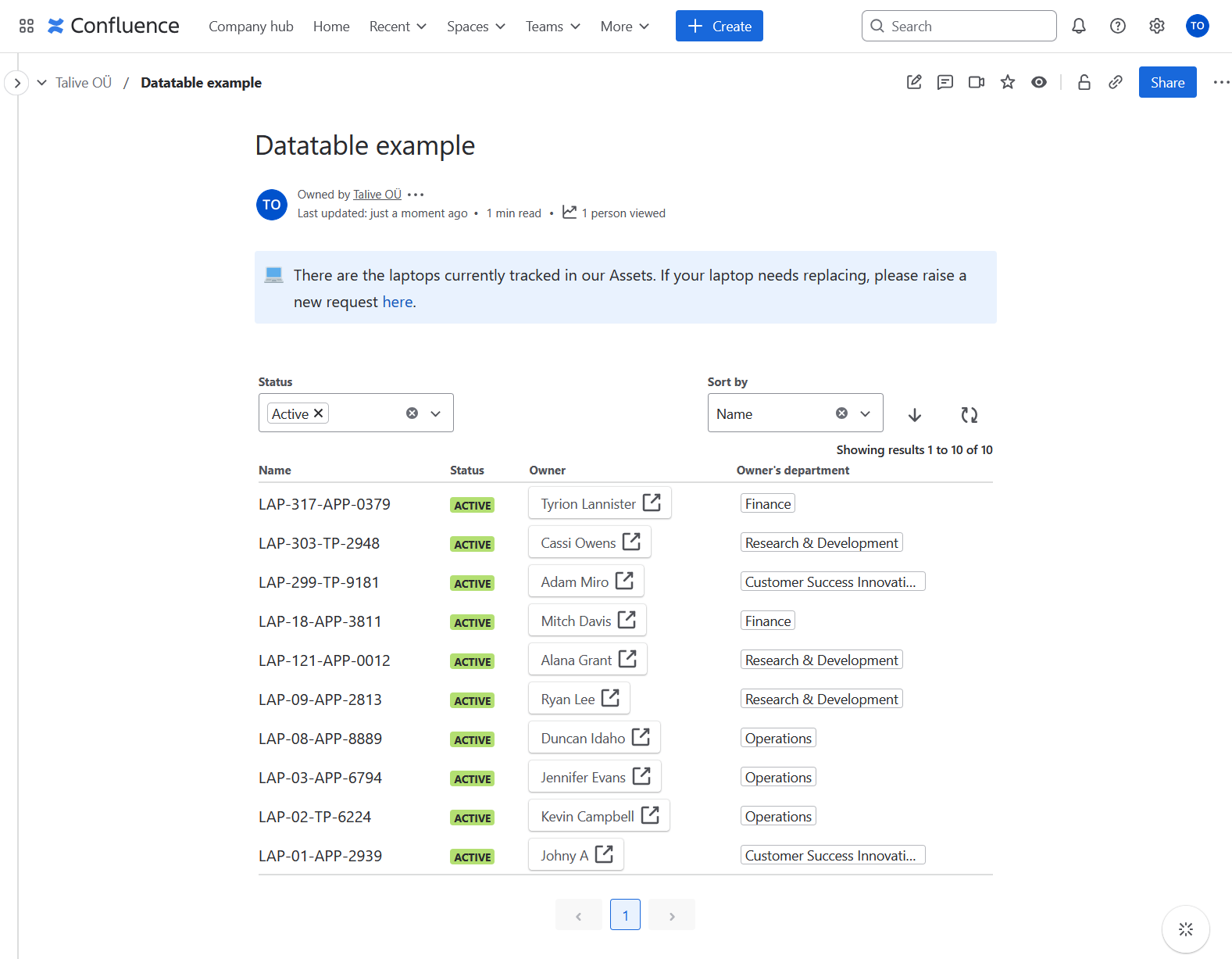Open the Teams menu

pos(552,27)
